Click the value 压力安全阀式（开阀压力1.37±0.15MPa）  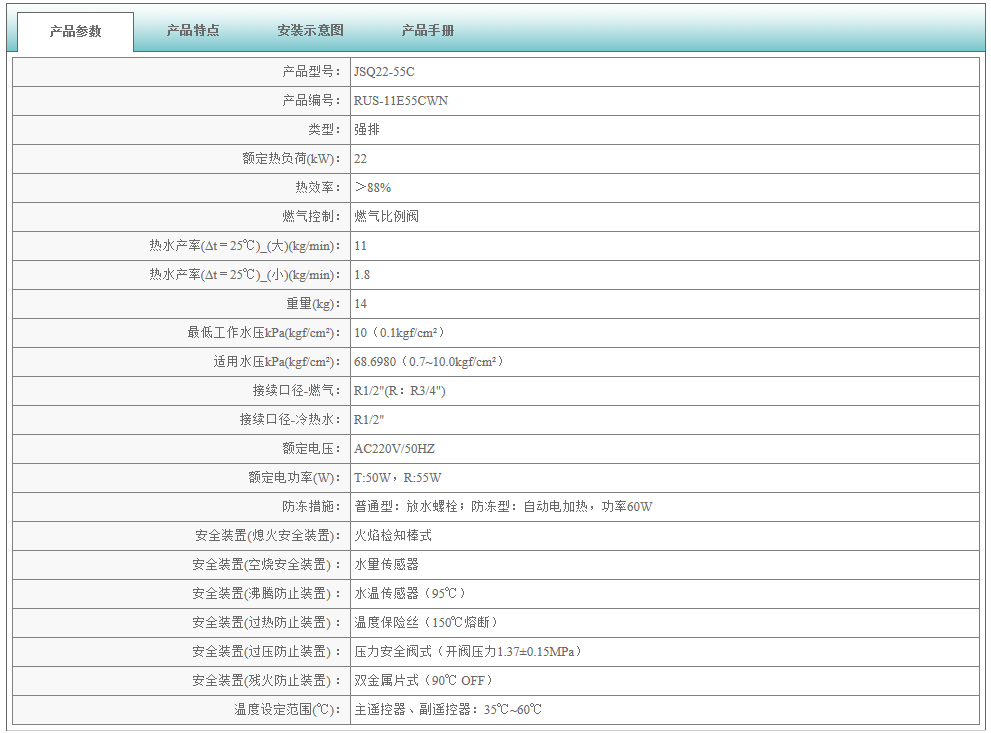468,651
